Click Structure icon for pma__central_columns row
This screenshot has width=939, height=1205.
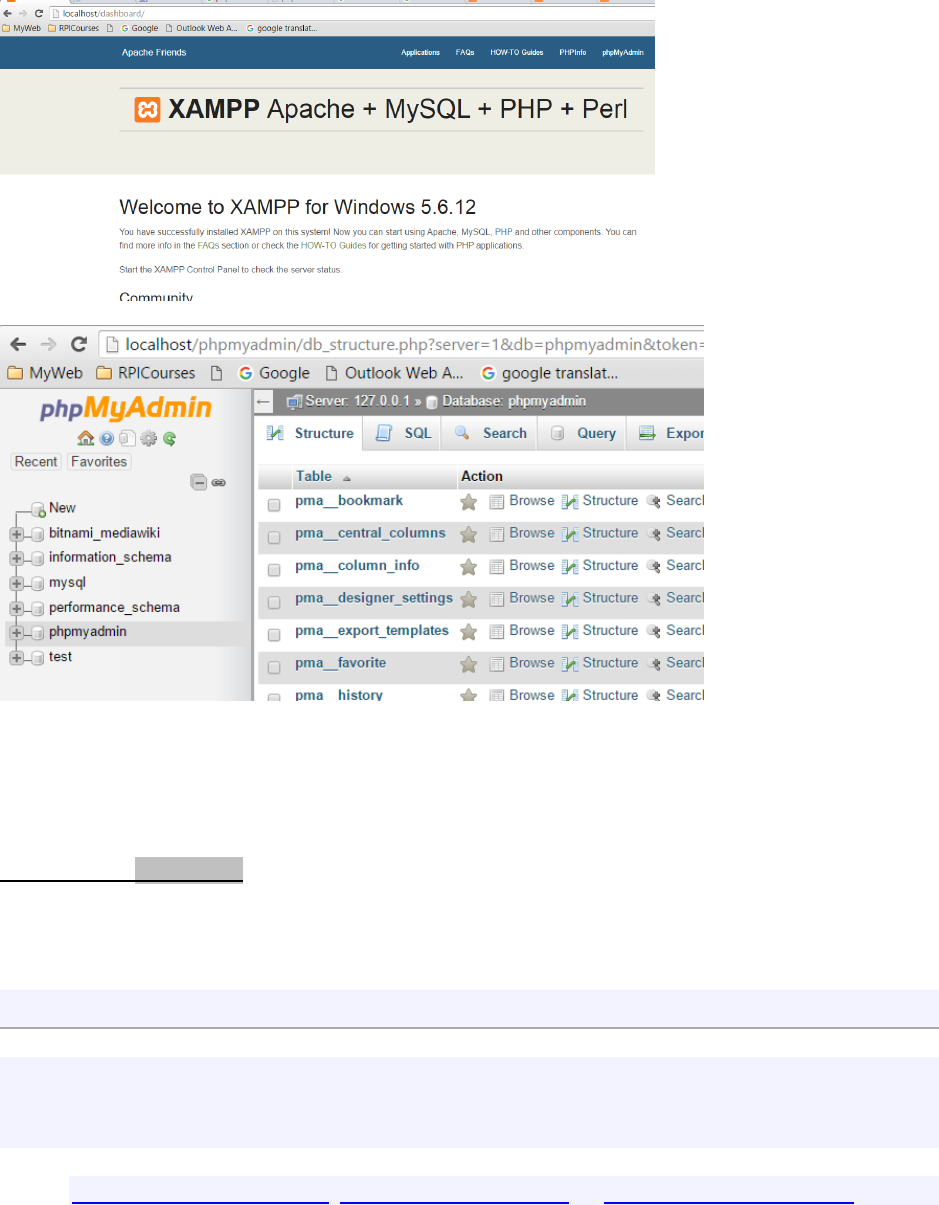(x=570, y=534)
